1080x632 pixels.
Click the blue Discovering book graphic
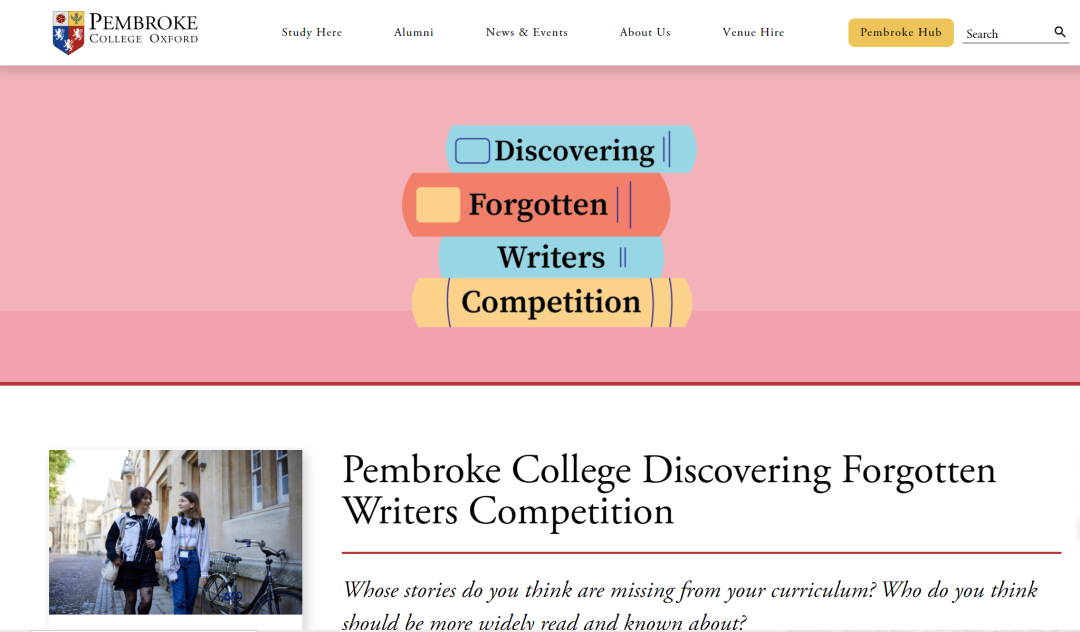[x=571, y=149]
